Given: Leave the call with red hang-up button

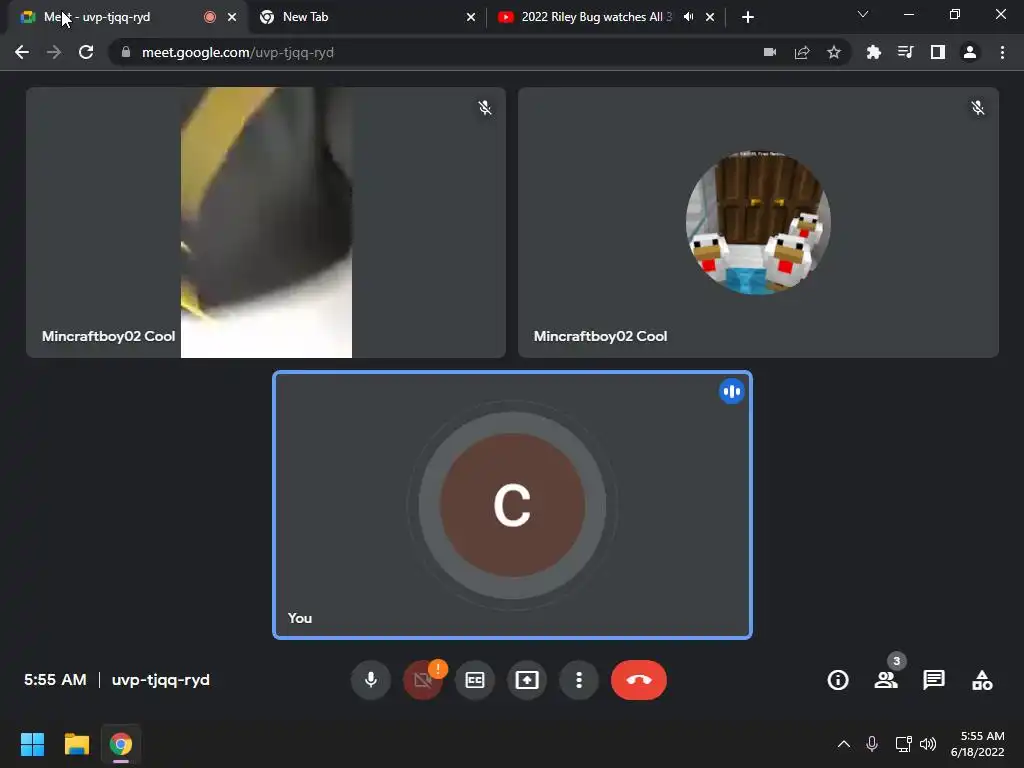Looking at the screenshot, I should coord(639,680).
